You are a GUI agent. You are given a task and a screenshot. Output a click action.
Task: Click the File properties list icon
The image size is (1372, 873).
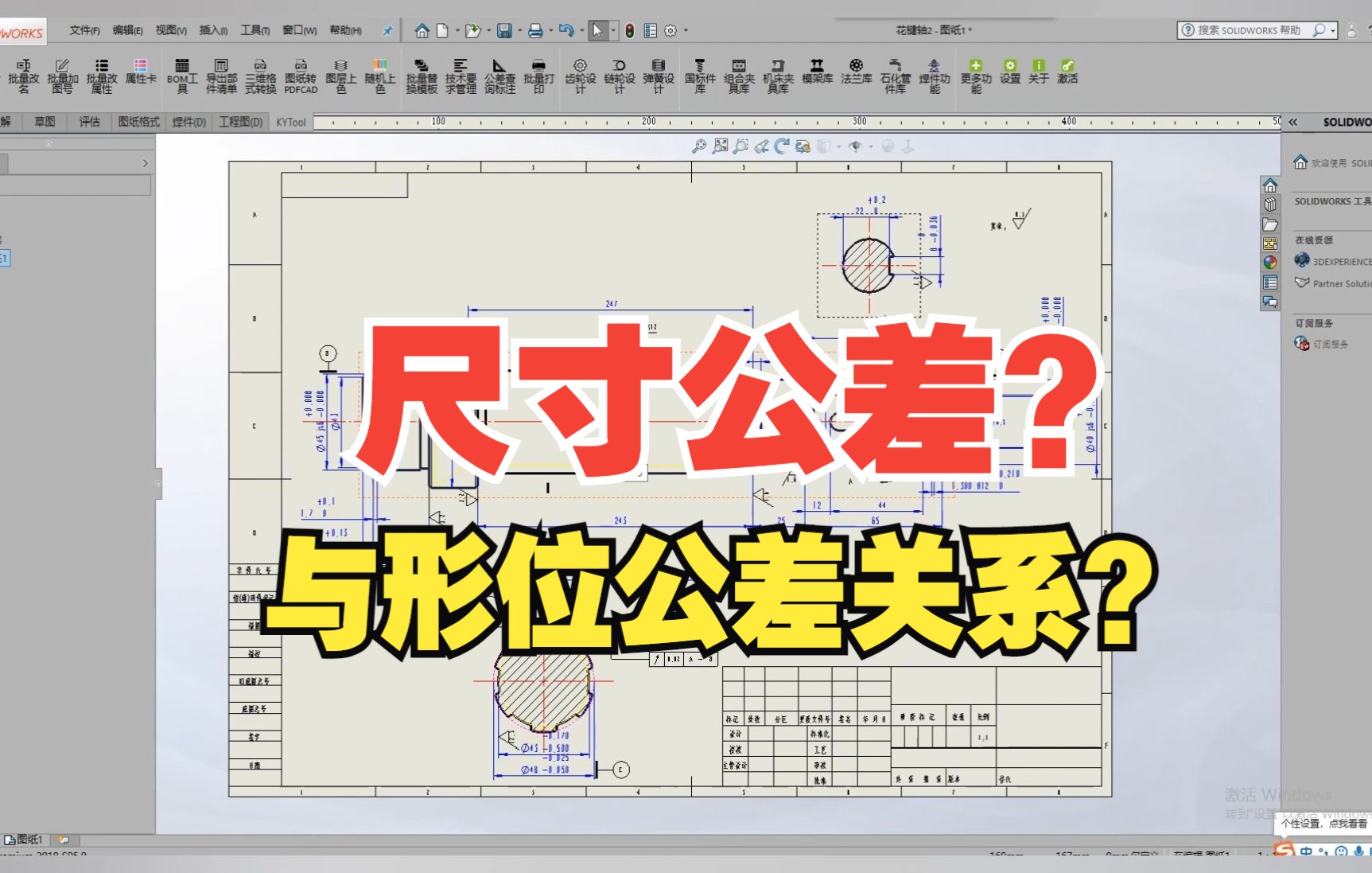tap(650, 31)
